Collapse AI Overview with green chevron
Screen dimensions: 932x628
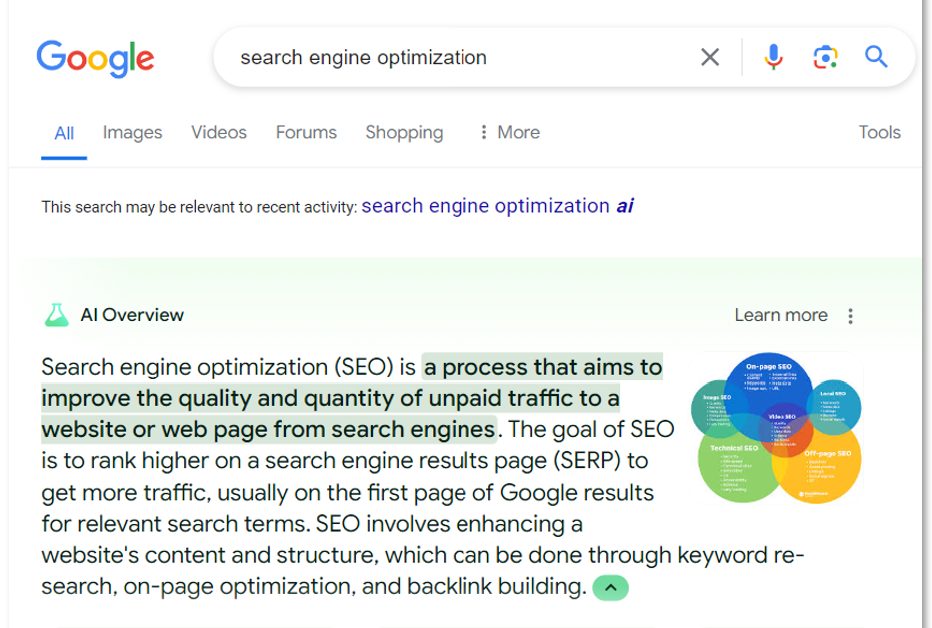click(x=610, y=588)
